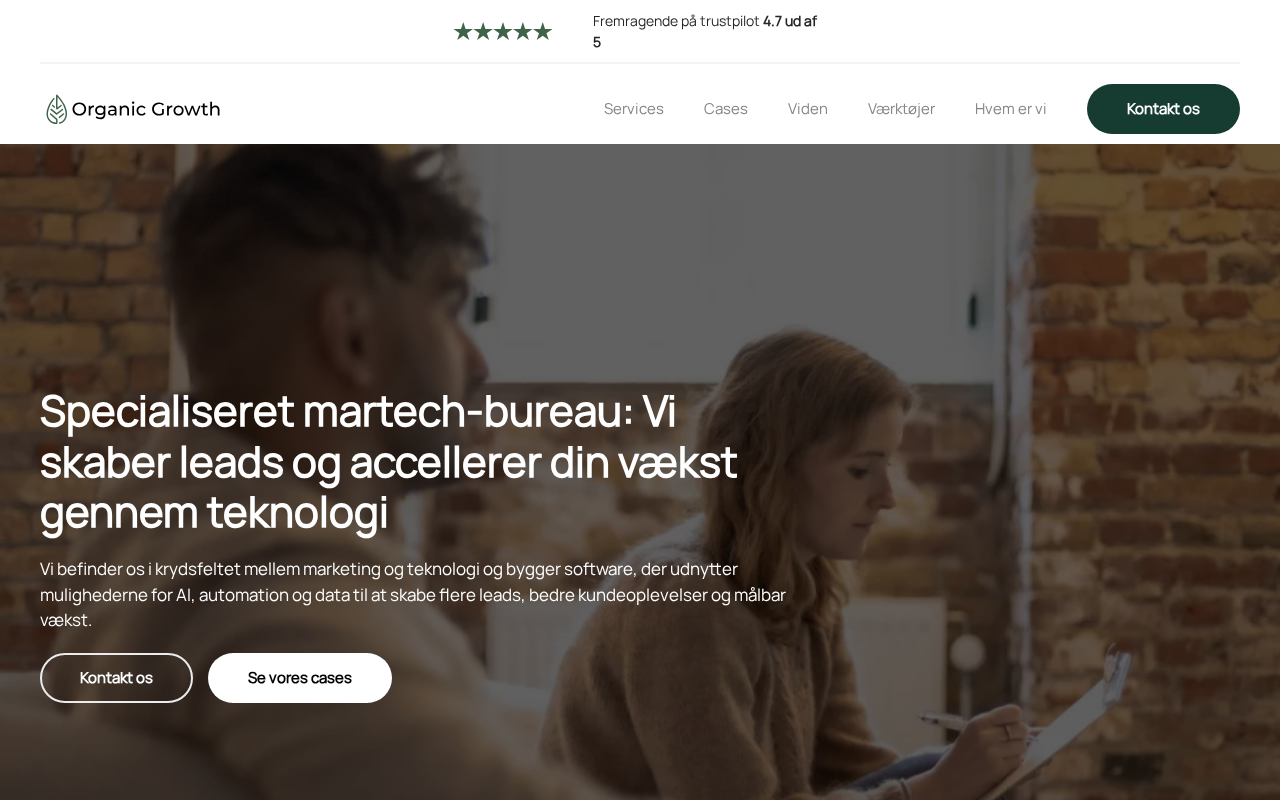This screenshot has height=800, width=1280.
Task: Click the Se vores cases button
Action: pos(300,678)
